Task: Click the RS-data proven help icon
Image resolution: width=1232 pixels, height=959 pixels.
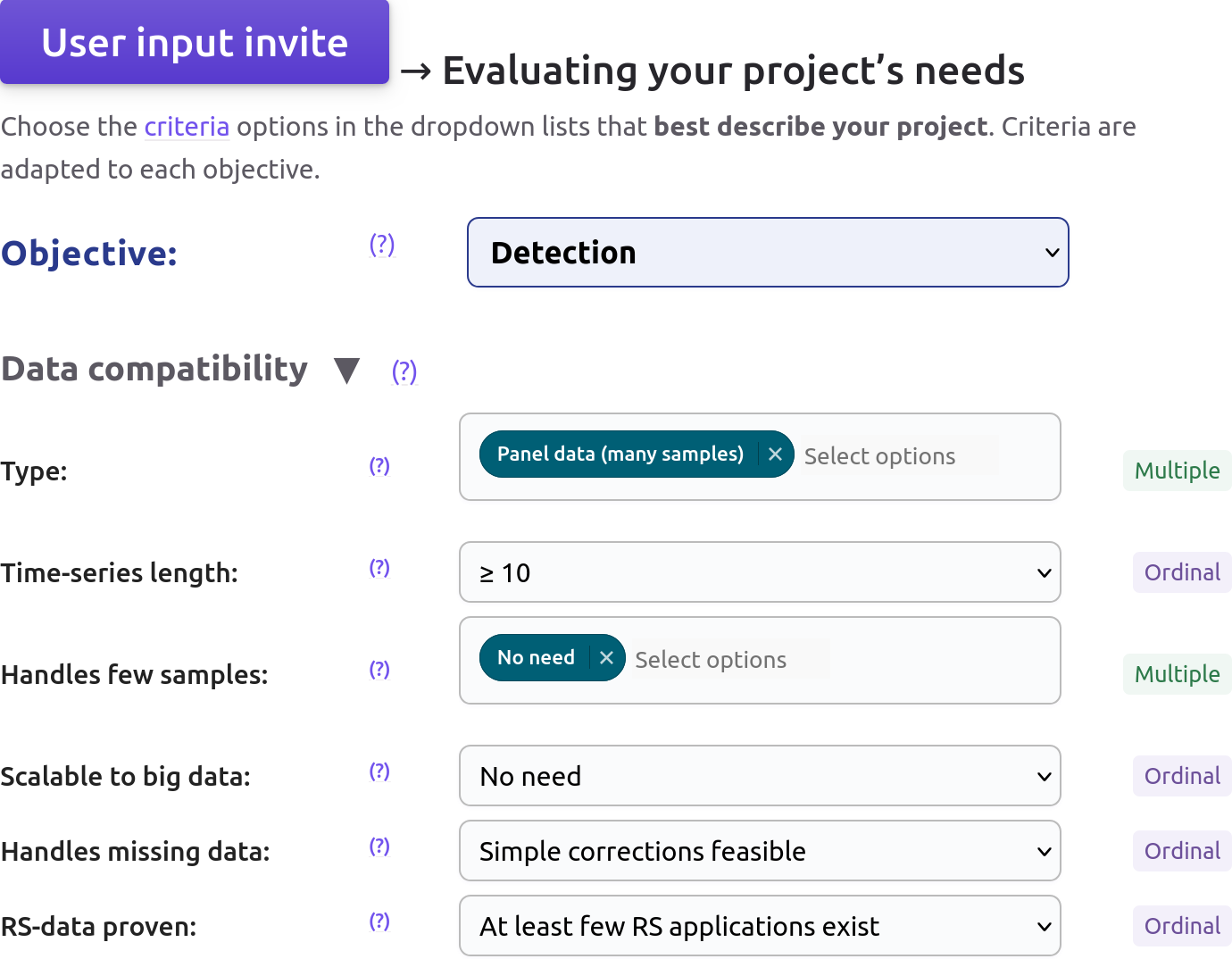Action: point(379,921)
